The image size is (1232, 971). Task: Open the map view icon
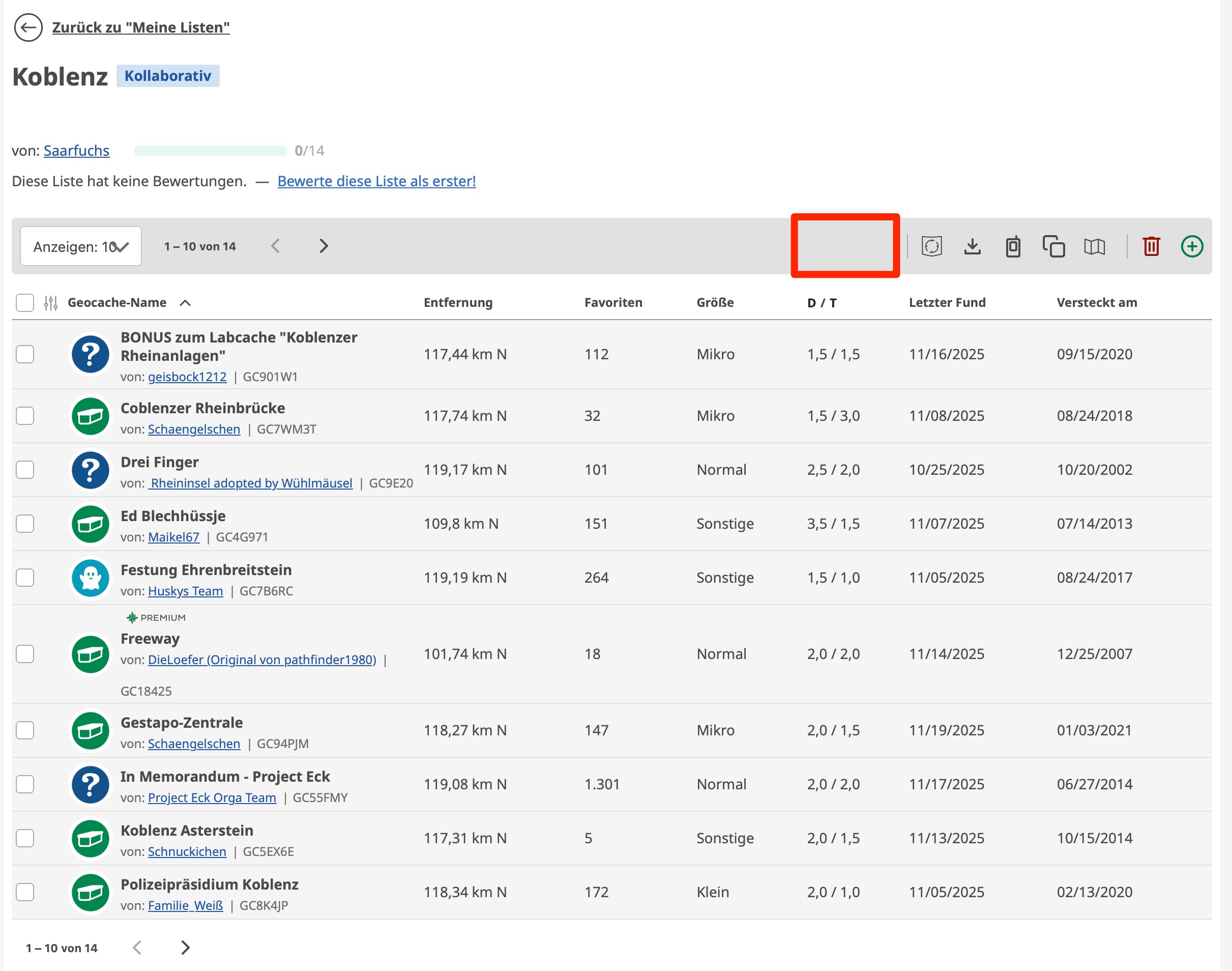click(1095, 246)
